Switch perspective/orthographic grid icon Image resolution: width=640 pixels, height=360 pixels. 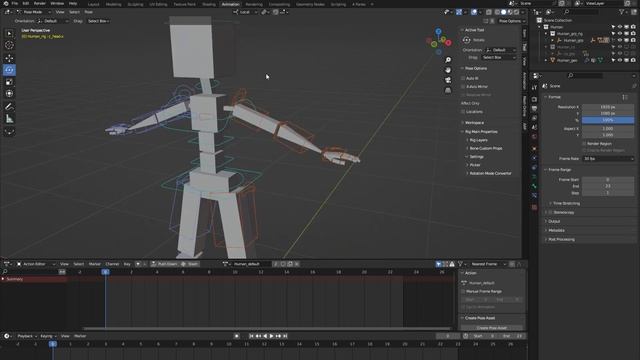[x=448, y=90]
